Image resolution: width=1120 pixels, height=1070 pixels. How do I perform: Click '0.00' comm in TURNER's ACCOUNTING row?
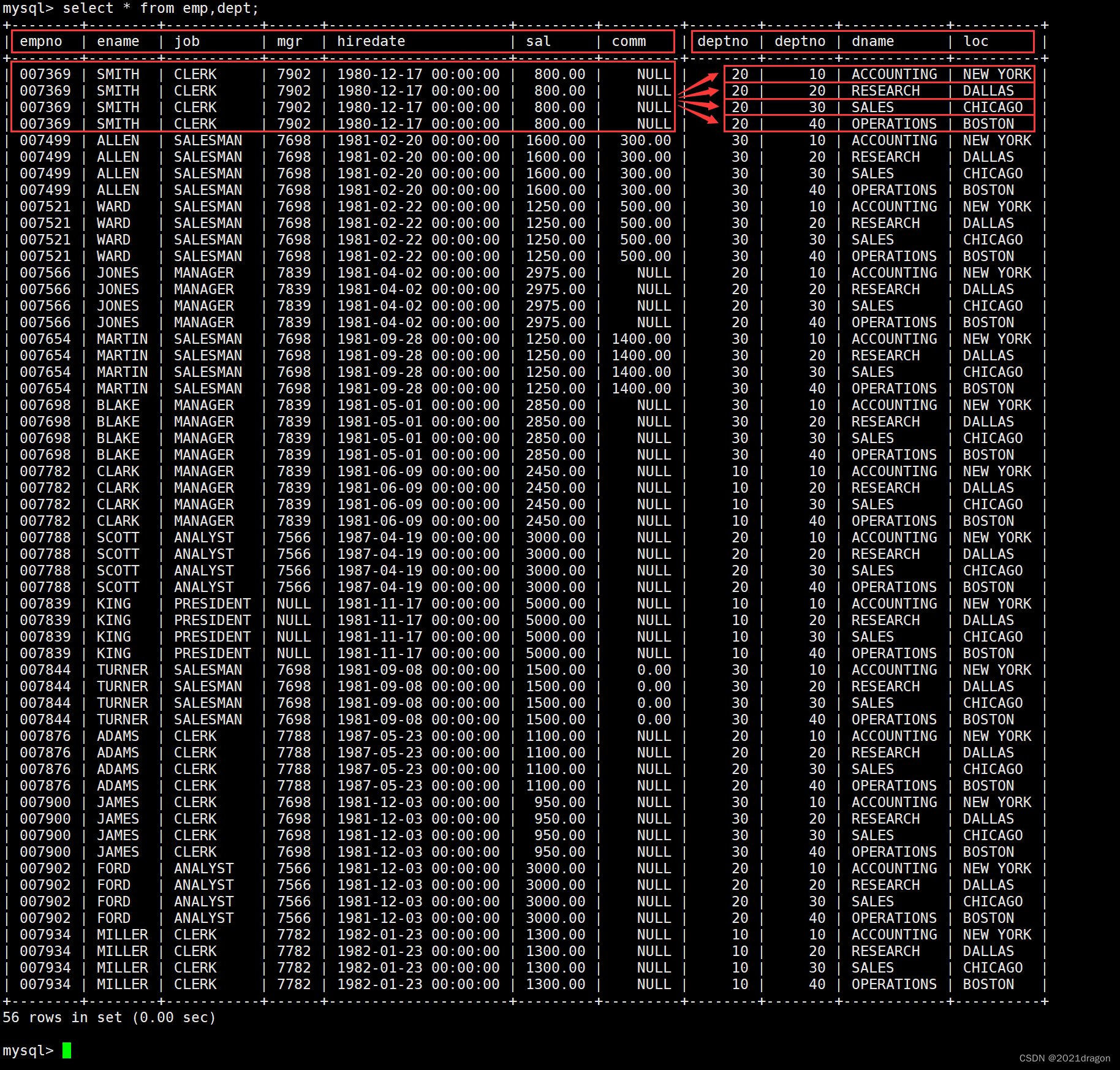click(x=654, y=670)
